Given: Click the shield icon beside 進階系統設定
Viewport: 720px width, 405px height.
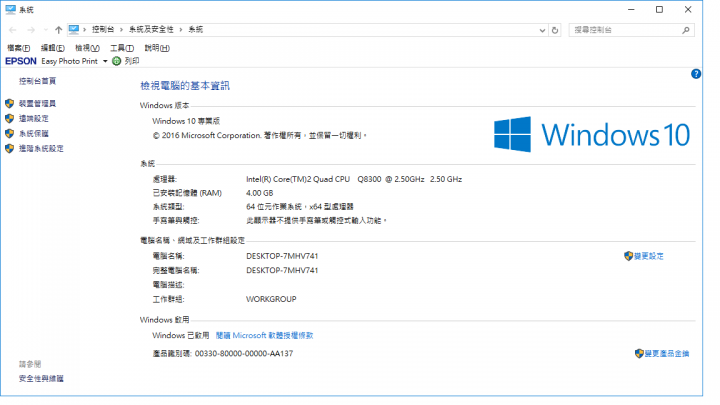Looking at the screenshot, I should tap(10, 149).
